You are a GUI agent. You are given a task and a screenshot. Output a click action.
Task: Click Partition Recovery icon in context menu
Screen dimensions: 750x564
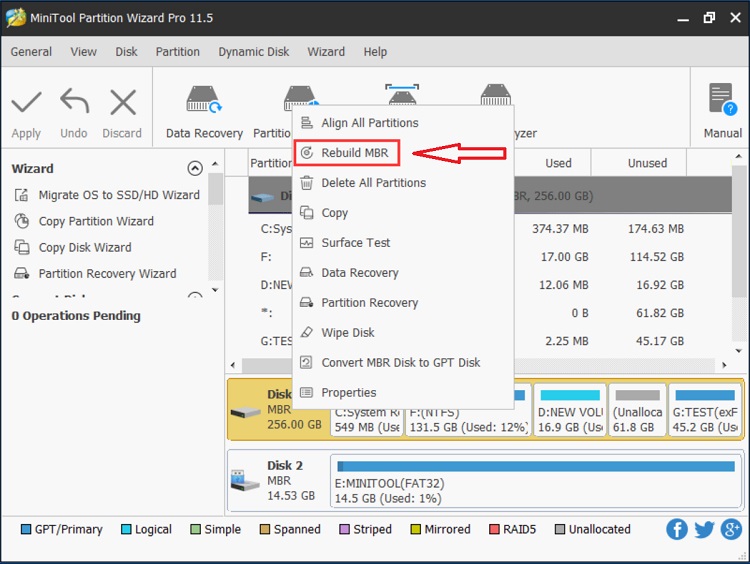pyautogui.click(x=307, y=302)
